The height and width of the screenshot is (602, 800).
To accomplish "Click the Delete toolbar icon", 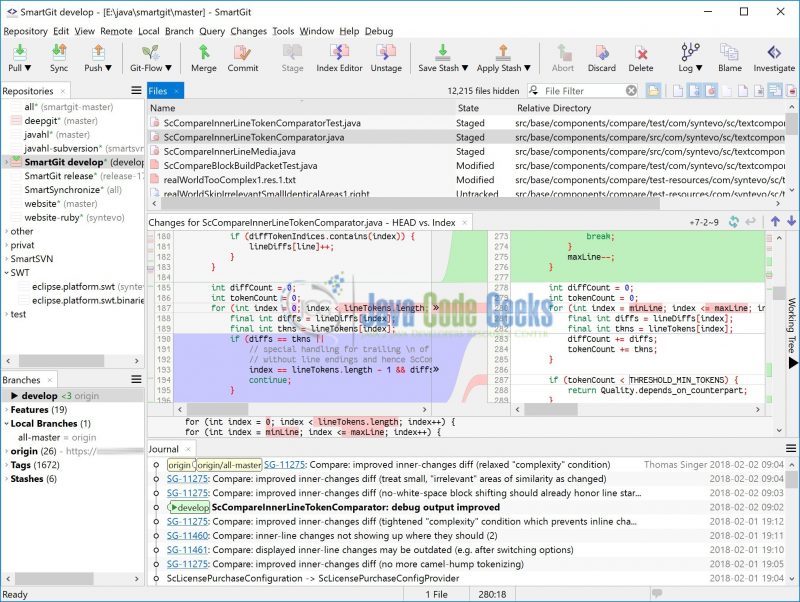I will 641,53.
